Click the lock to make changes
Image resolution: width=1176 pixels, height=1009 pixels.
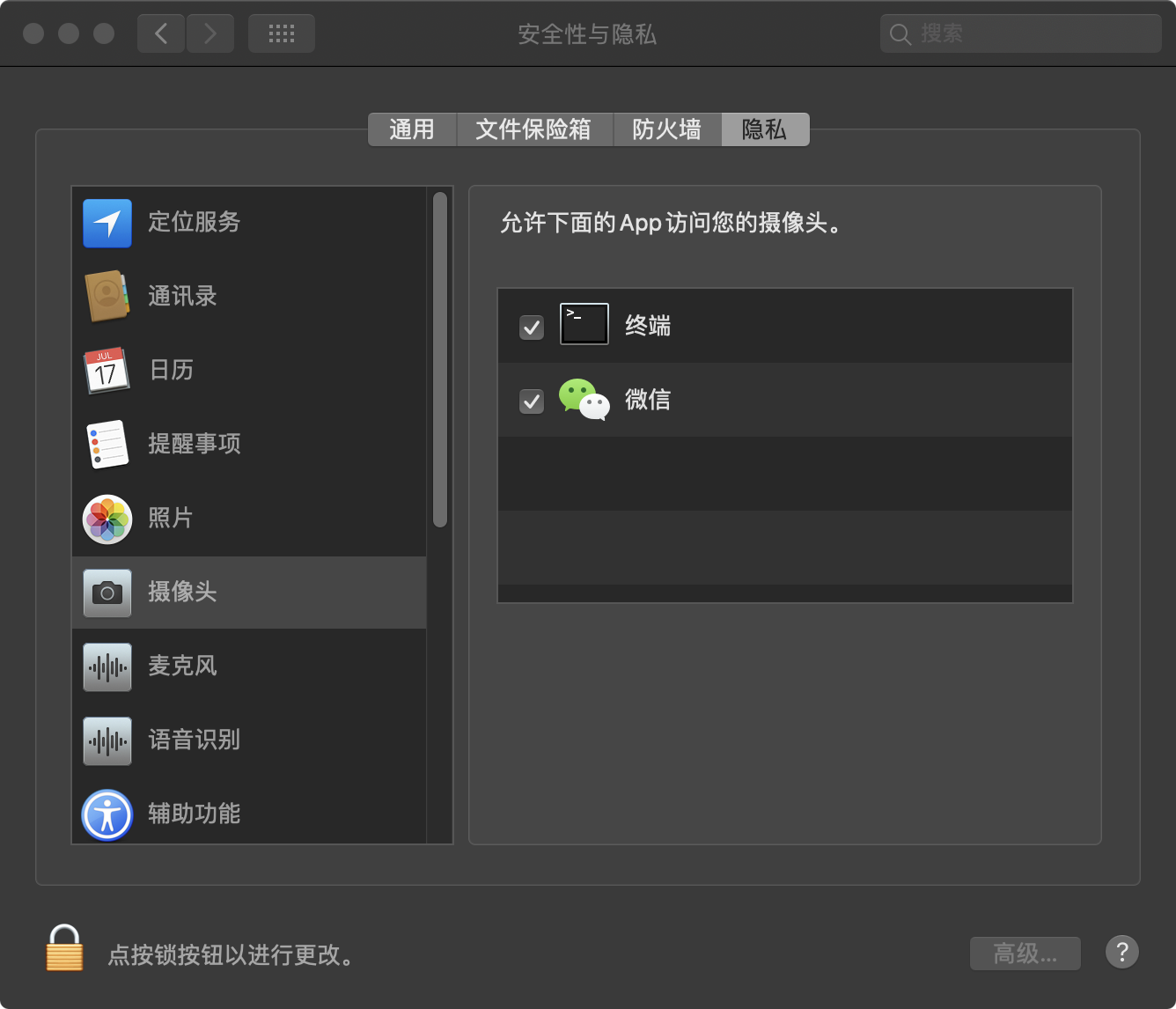pyautogui.click(x=64, y=954)
